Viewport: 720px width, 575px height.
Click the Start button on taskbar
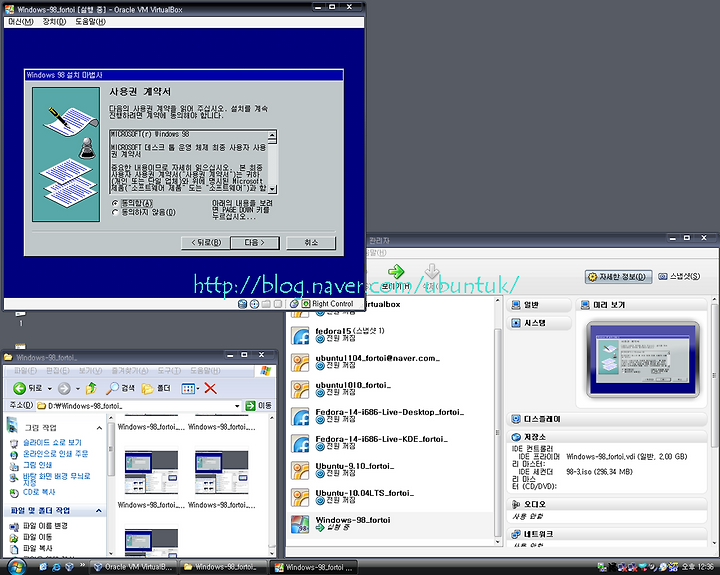pos(16,567)
